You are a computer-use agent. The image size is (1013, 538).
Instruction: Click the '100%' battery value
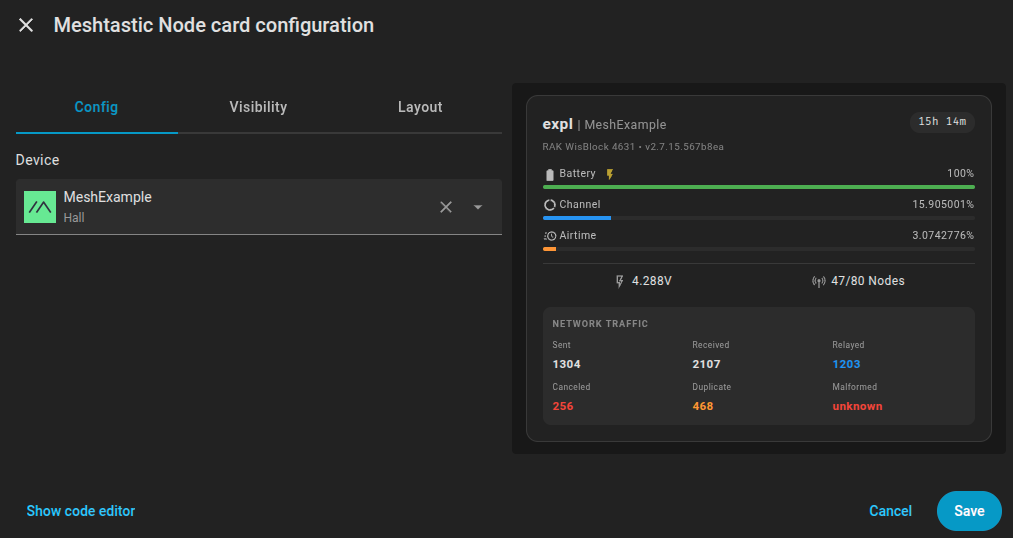point(960,174)
